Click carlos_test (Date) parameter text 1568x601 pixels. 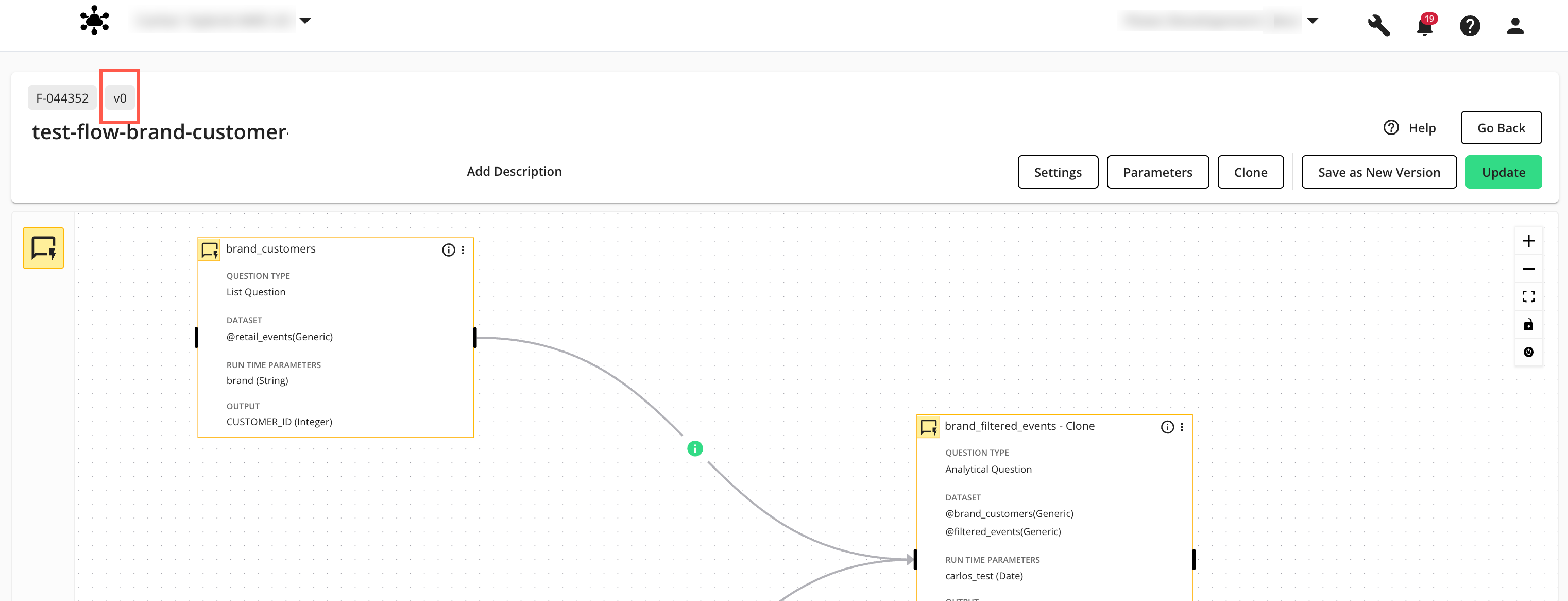coord(984,576)
